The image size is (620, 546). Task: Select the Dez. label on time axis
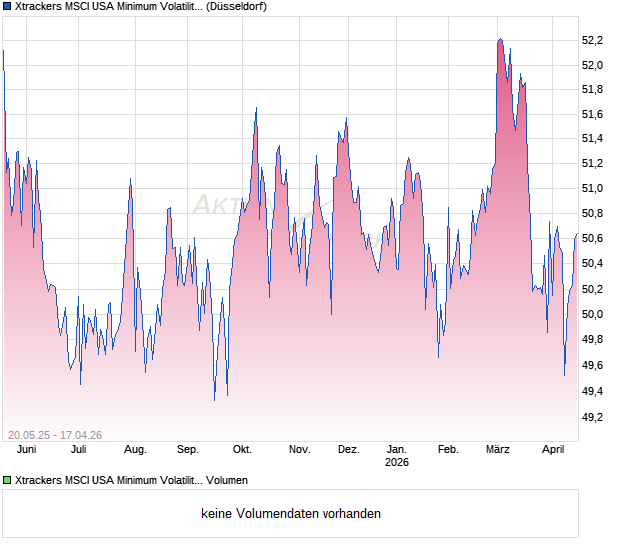[x=348, y=449]
